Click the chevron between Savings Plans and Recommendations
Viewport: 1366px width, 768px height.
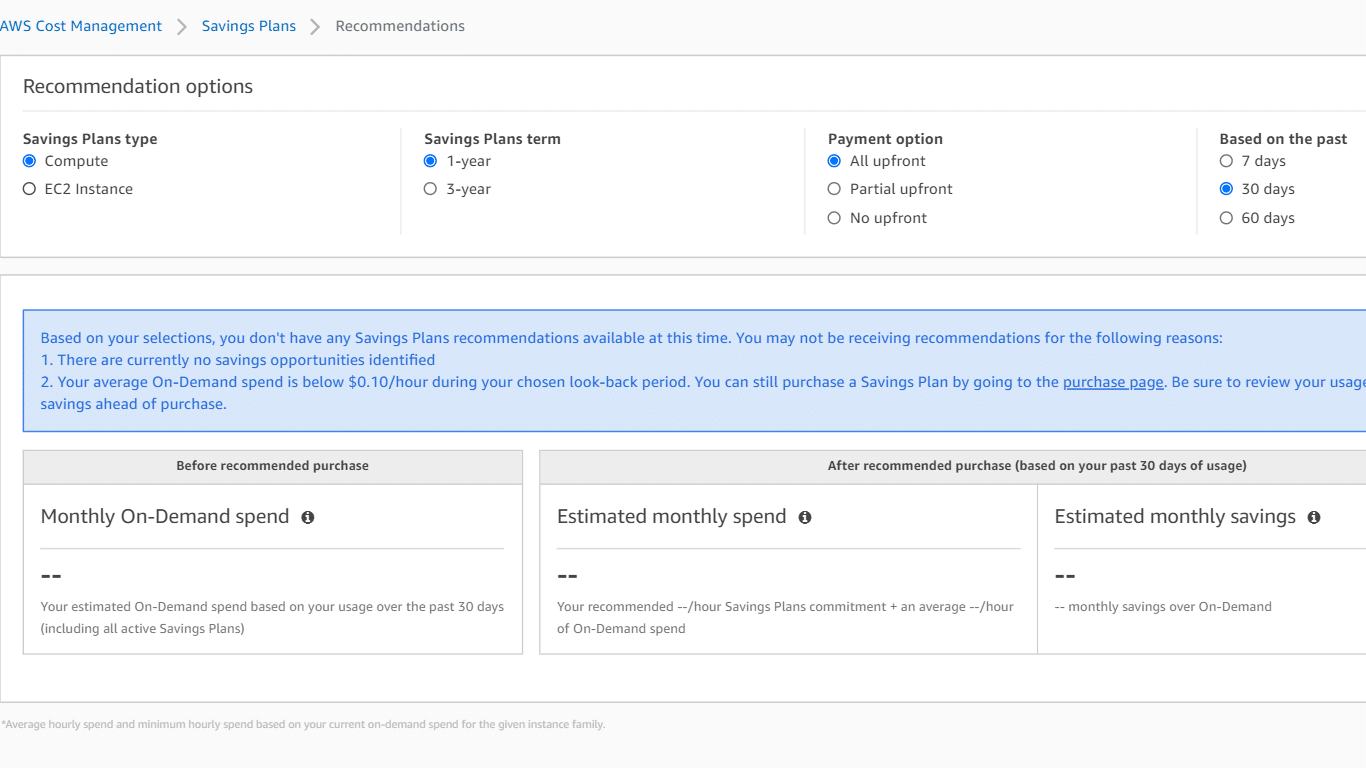coord(314,26)
